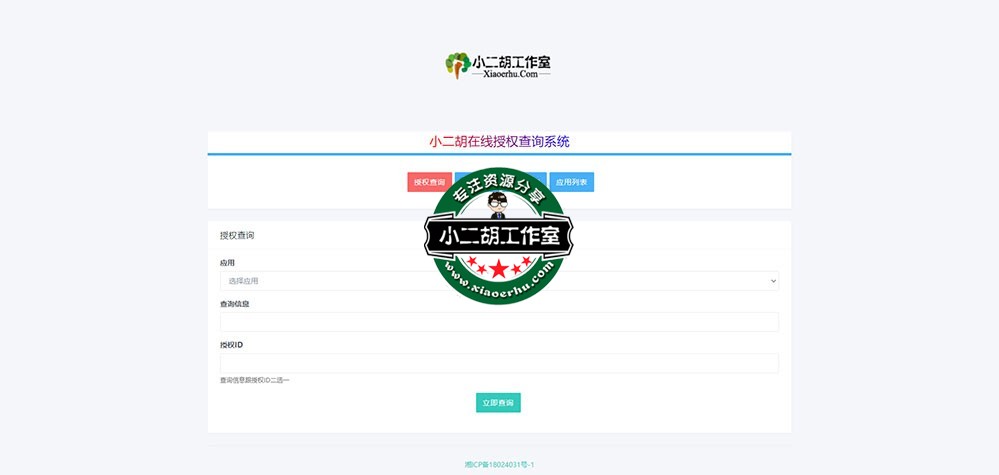The image size is (999, 475).
Task: Switch to the blue 应用列表 tab button
Action: pyautogui.click(x=571, y=183)
